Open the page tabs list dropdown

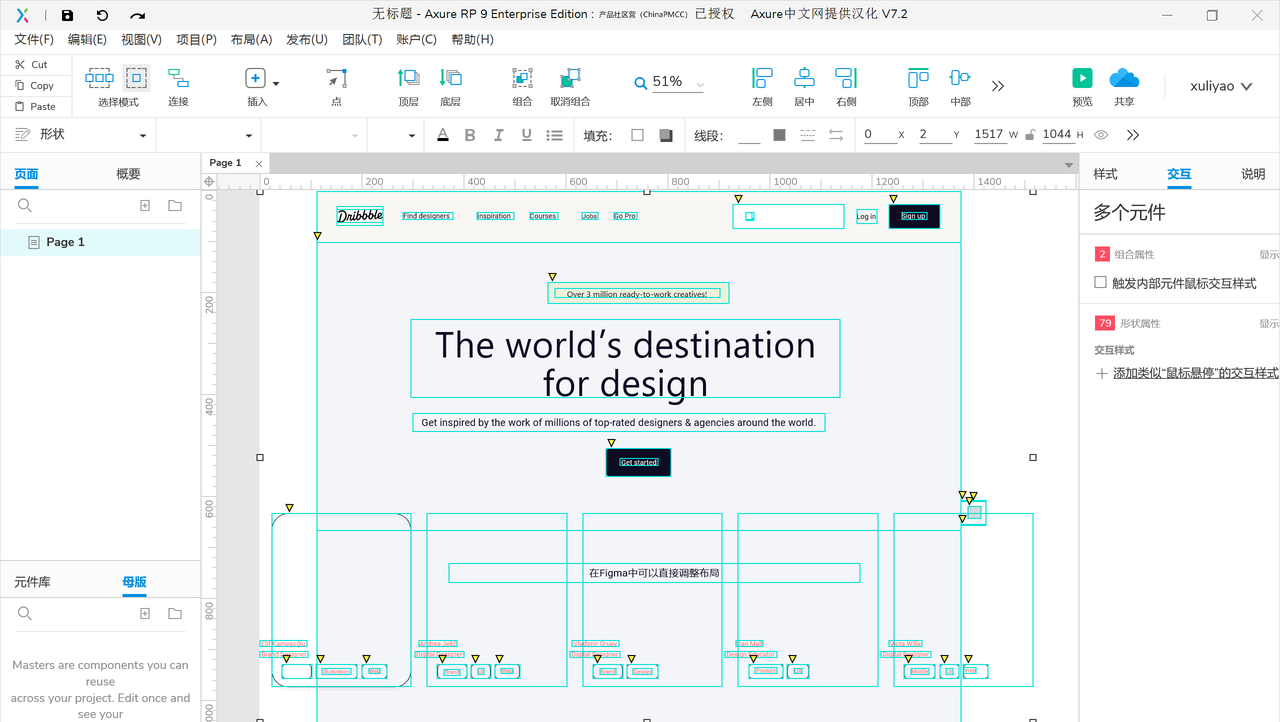click(x=1069, y=165)
